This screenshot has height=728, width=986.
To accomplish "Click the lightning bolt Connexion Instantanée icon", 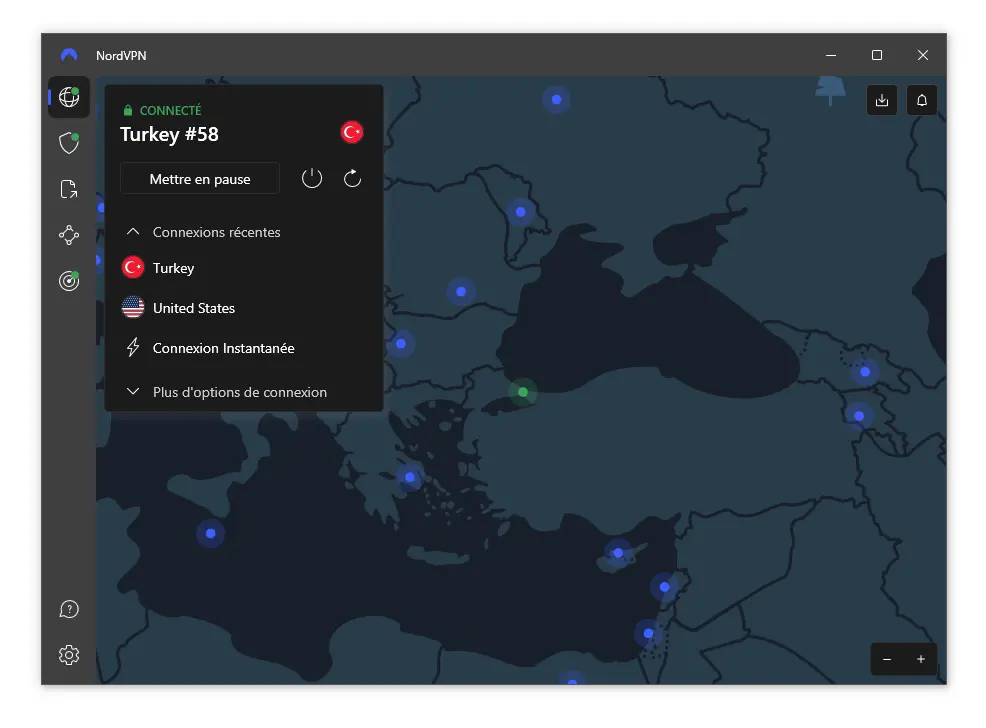I will tap(133, 348).
